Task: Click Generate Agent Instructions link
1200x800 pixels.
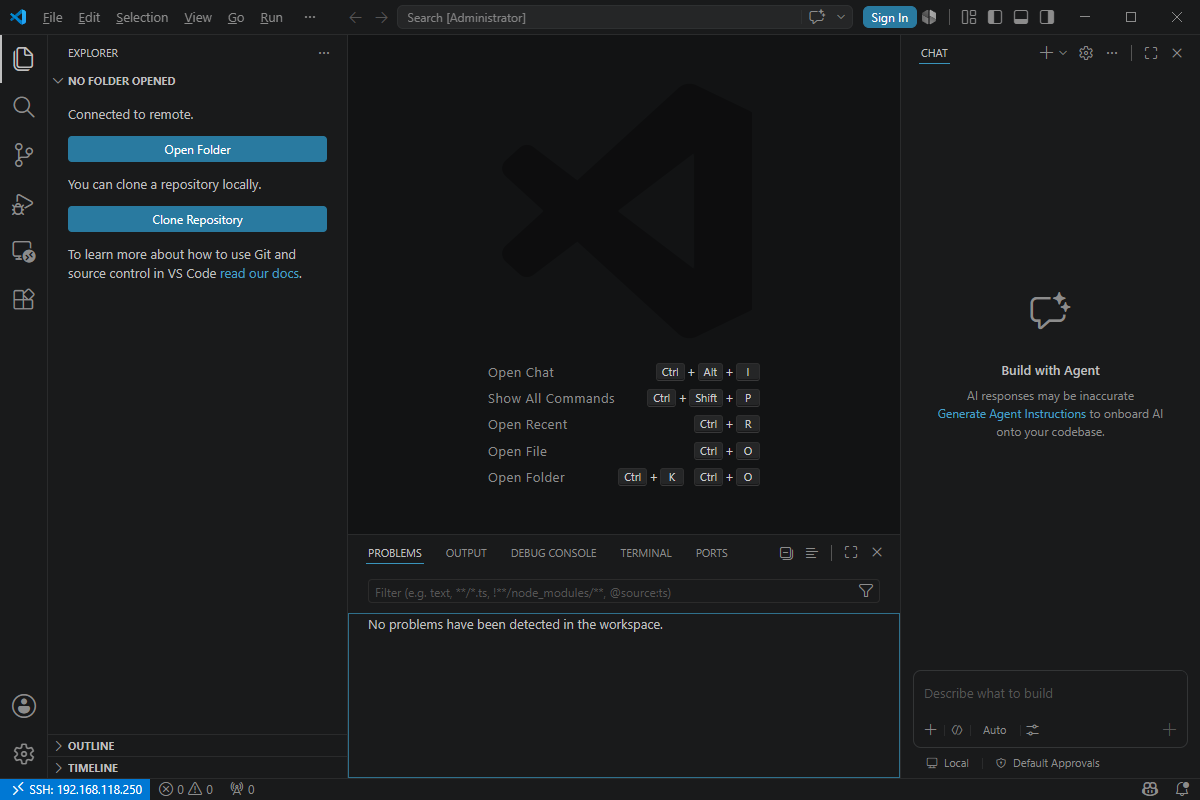Action: pyautogui.click(x=1011, y=413)
